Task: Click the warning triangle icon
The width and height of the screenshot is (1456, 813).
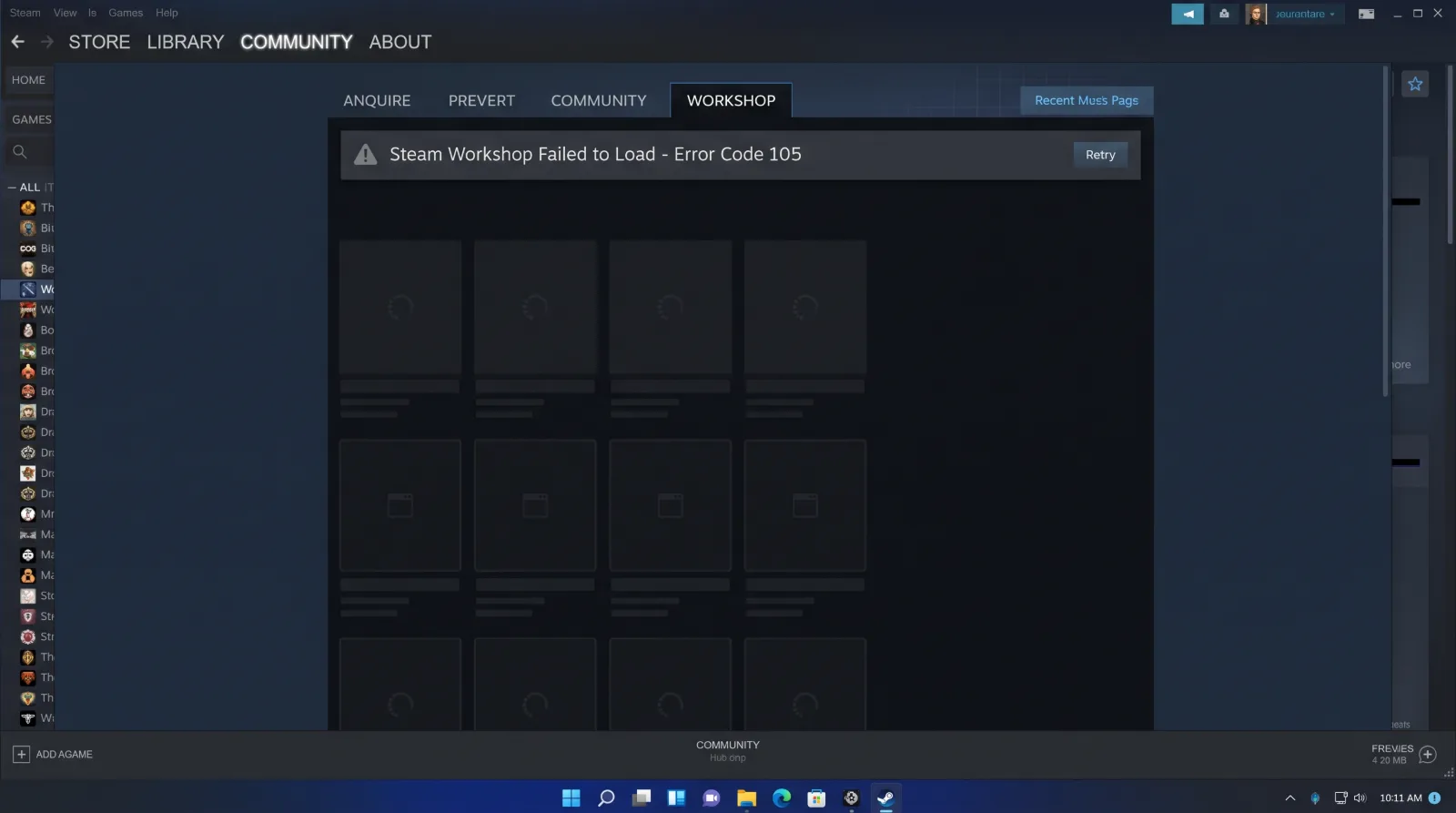Action: (x=365, y=155)
